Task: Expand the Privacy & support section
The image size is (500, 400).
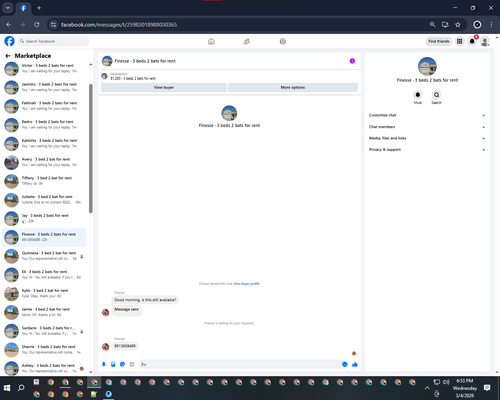Action: point(427,150)
